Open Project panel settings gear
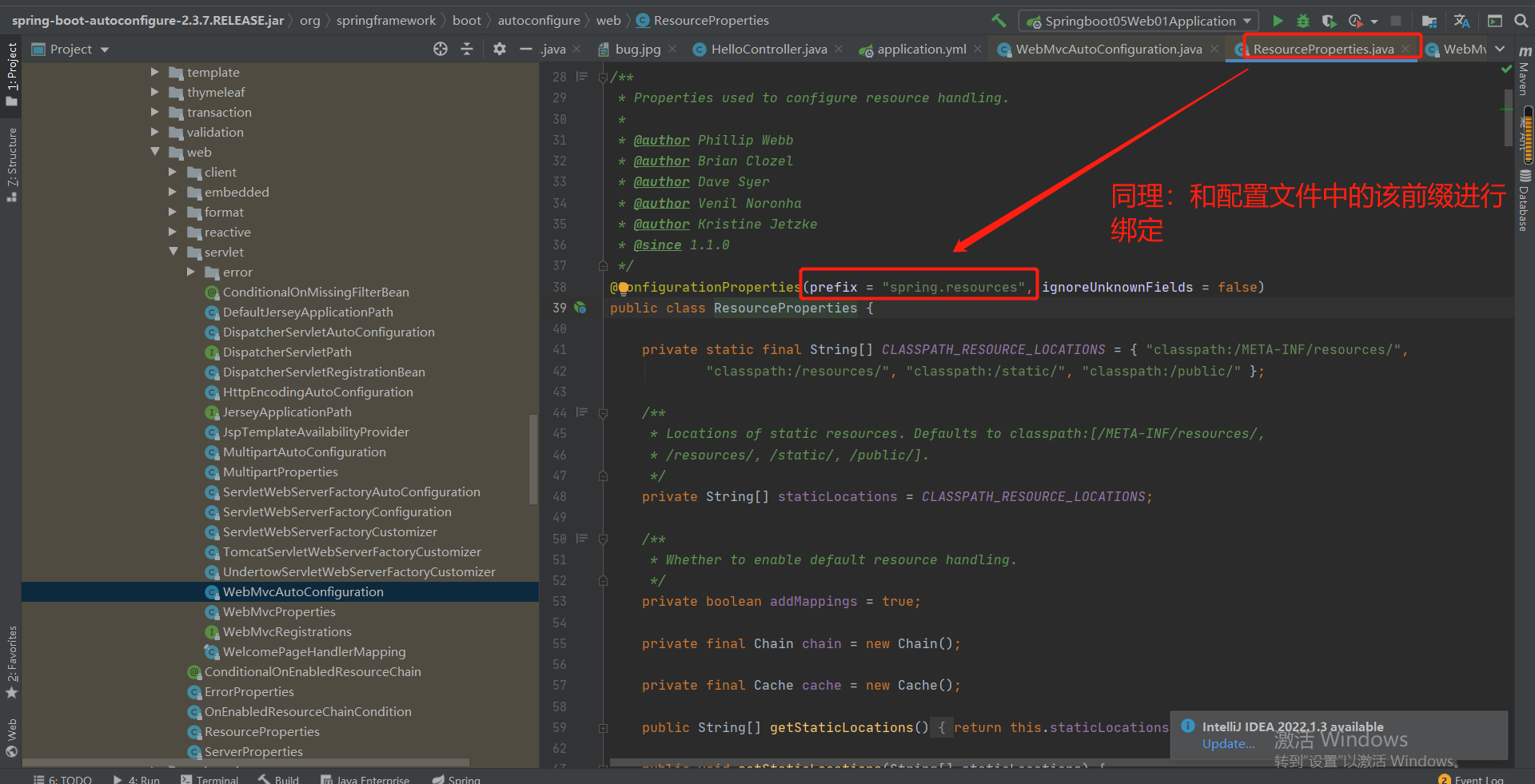The image size is (1535, 784). click(500, 49)
